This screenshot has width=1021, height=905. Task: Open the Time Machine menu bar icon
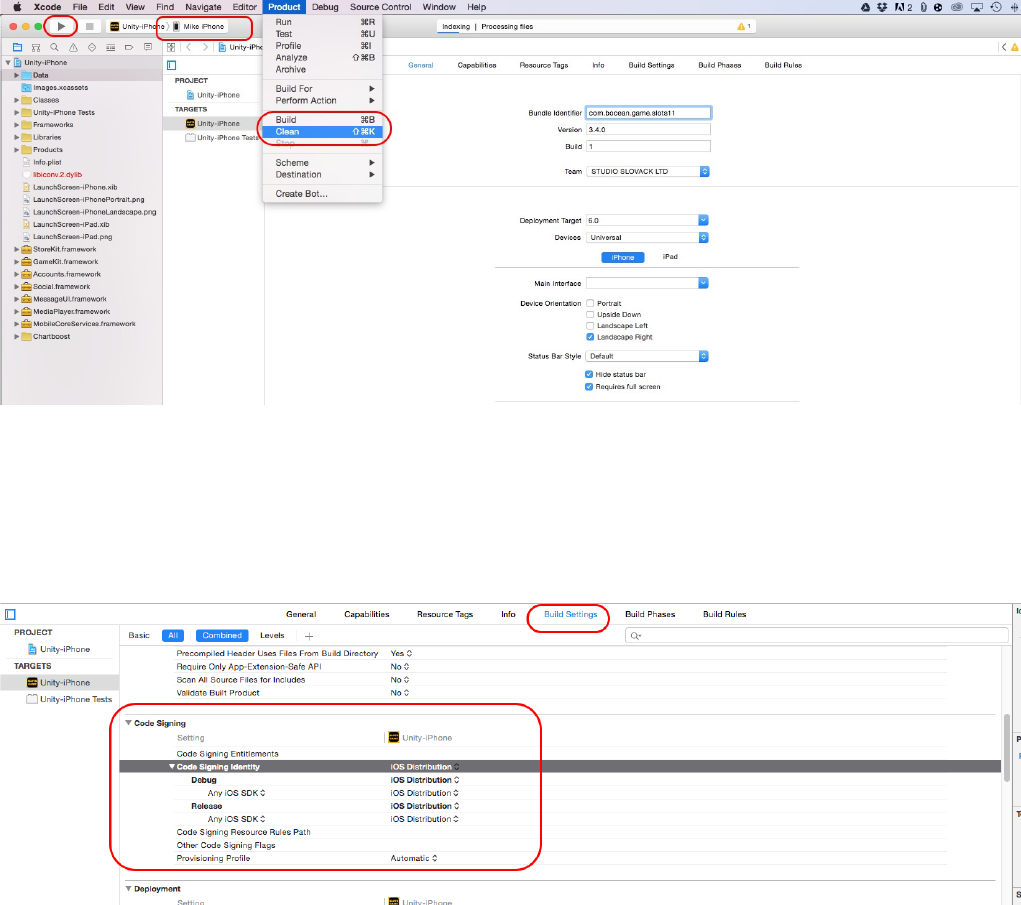tap(996, 7)
